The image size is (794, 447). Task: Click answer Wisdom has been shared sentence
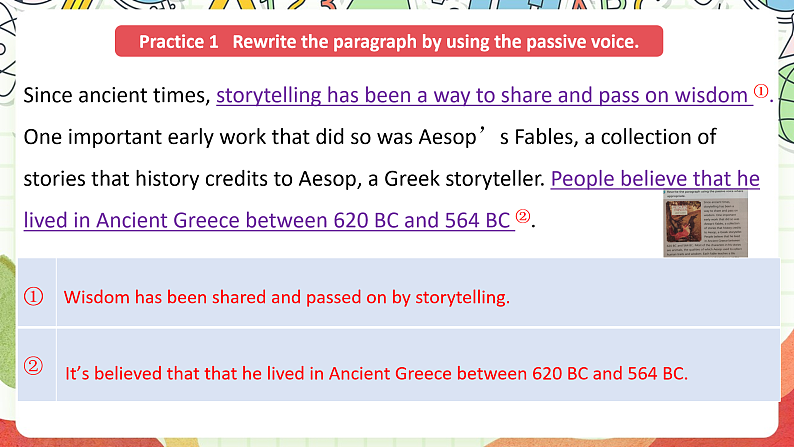pos(287,297)
